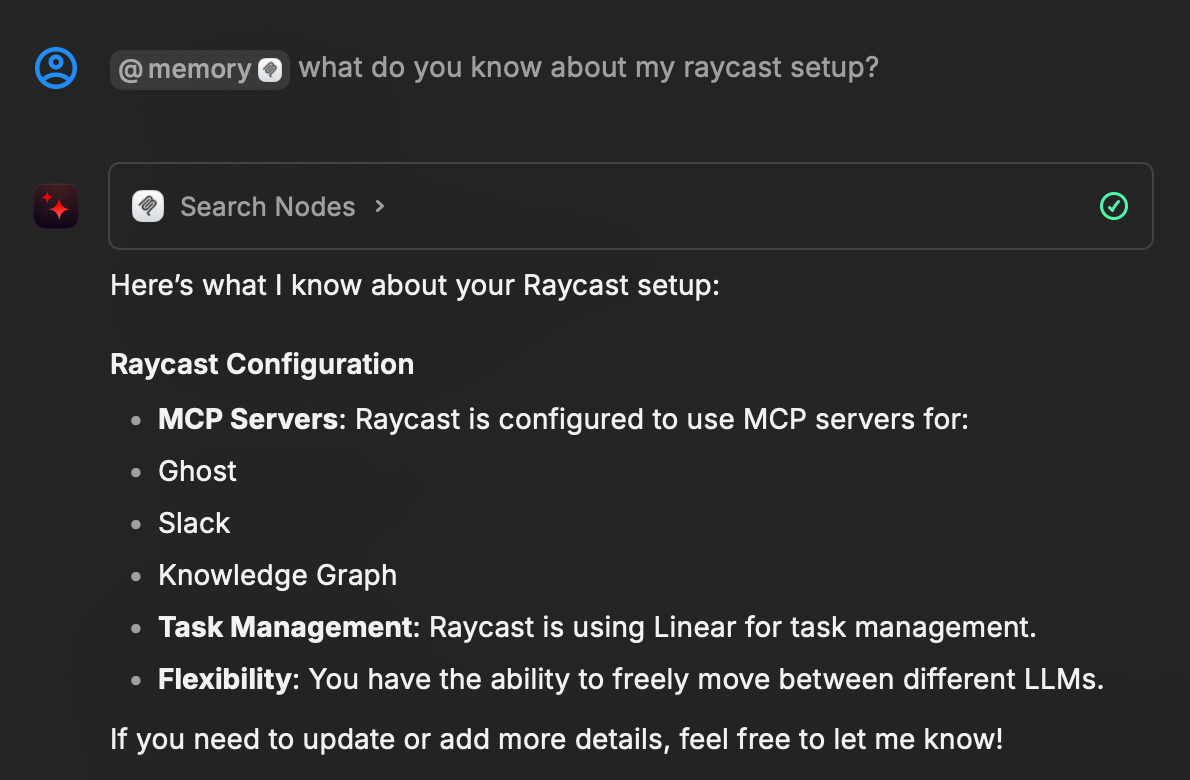Click the closing line "If you need to update or add more details"
Image resolution: width=1190 pixels, height=780 pixels.
(556, 739)
